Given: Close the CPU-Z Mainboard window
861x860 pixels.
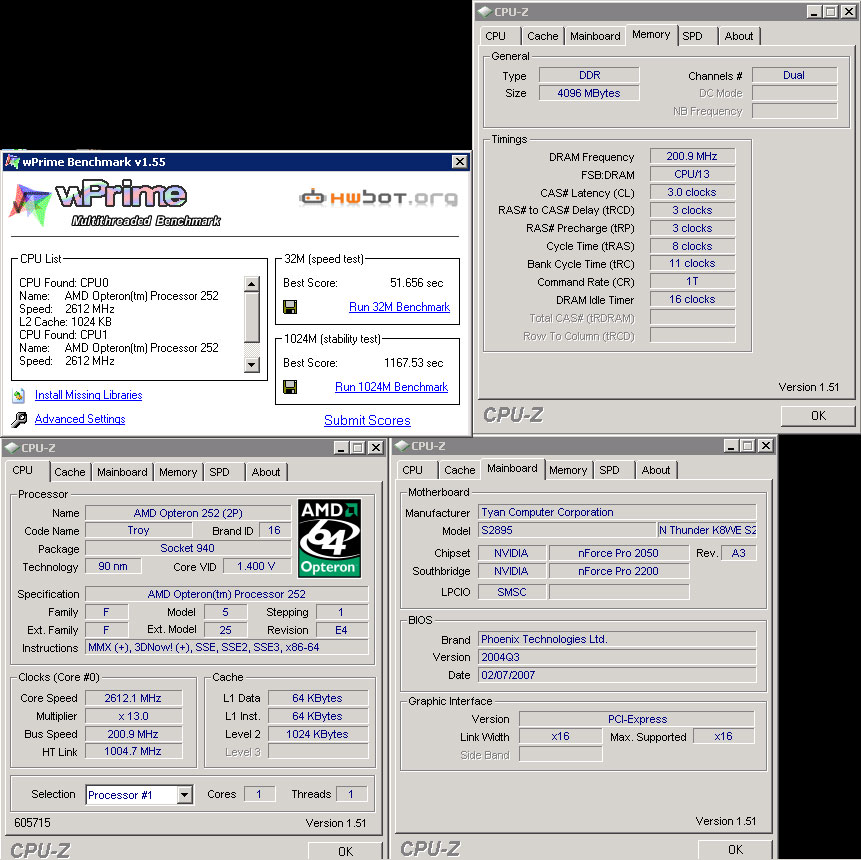Looking at the screenshot, I should pyautogui.click(x=765, y=446).
